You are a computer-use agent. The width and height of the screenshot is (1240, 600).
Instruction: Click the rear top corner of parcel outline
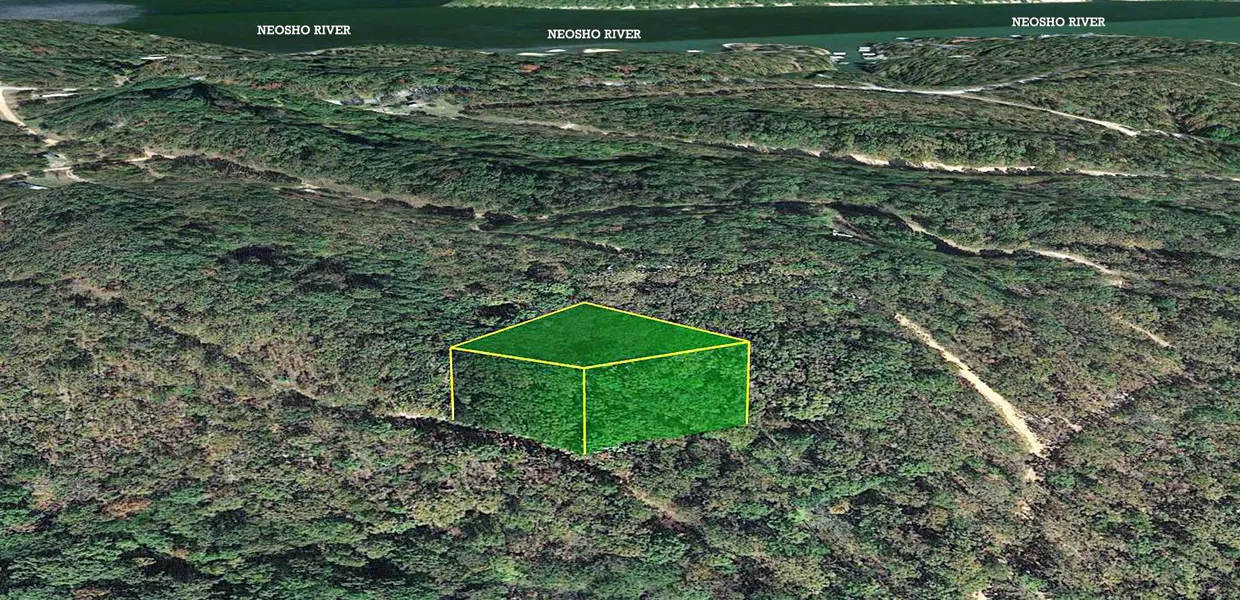(584, 303)
